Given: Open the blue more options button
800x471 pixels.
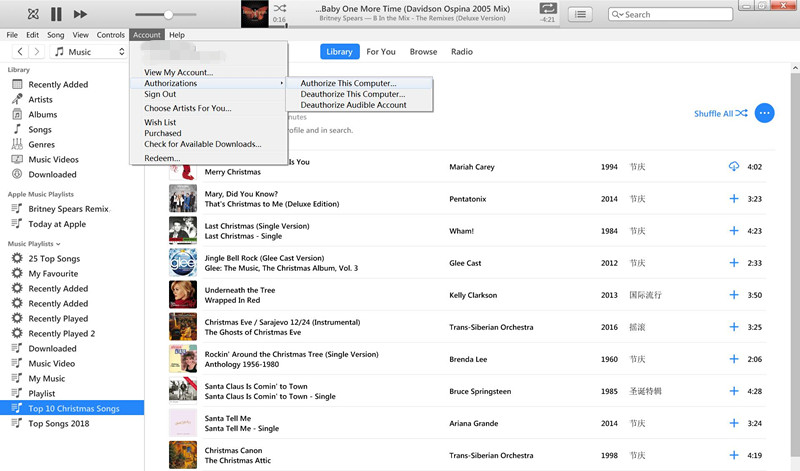Looking at the screenshot, I should coord(764,113).
